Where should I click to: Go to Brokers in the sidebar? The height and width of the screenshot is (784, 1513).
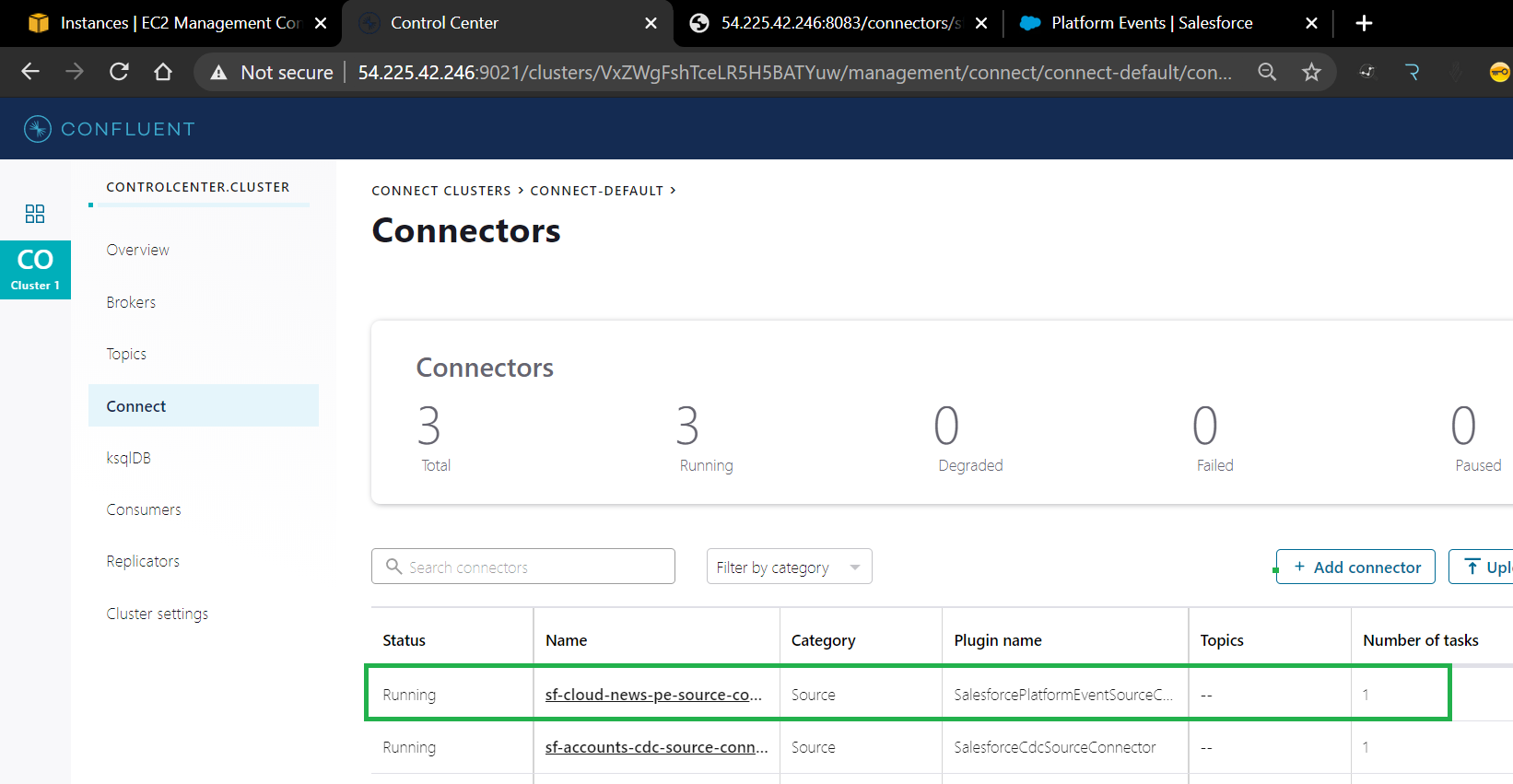(131, 302)
